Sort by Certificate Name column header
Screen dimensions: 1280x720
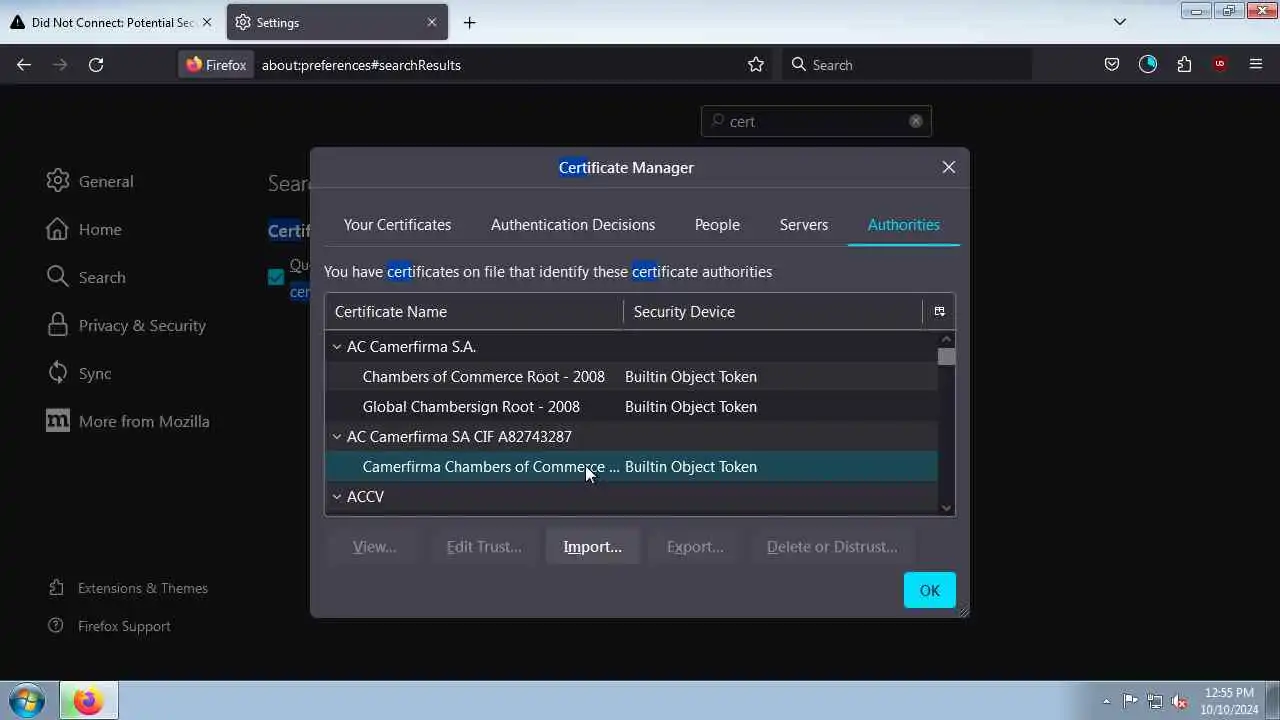(x=473, y=312)
